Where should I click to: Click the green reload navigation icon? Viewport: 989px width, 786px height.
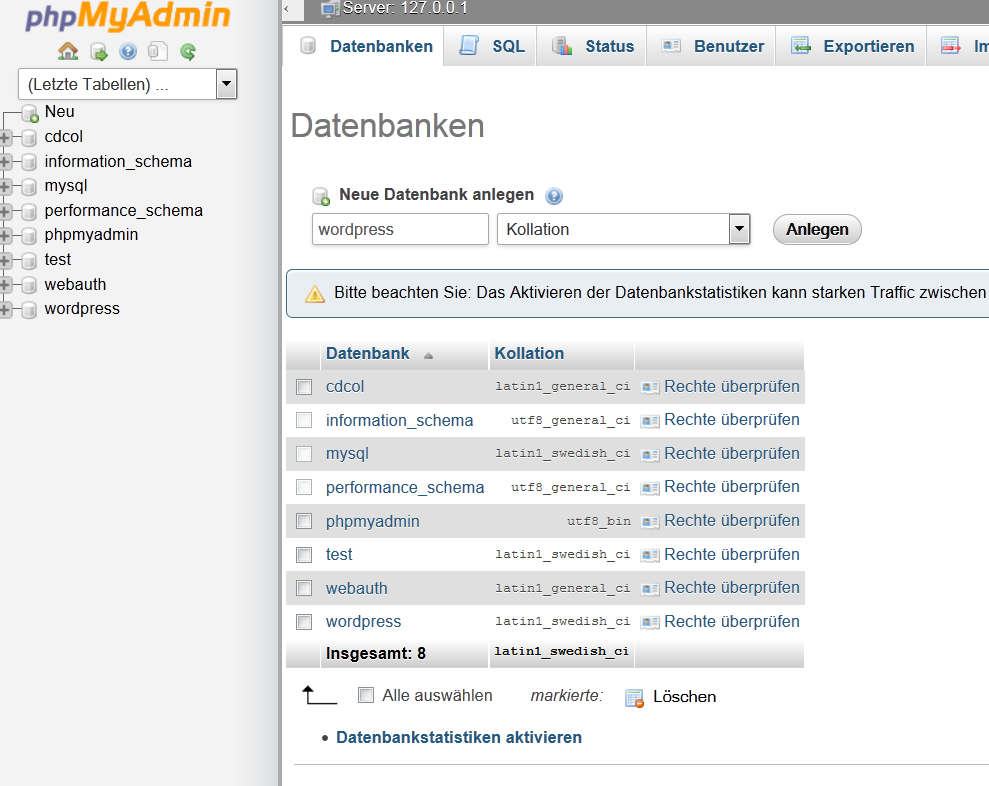188,51
